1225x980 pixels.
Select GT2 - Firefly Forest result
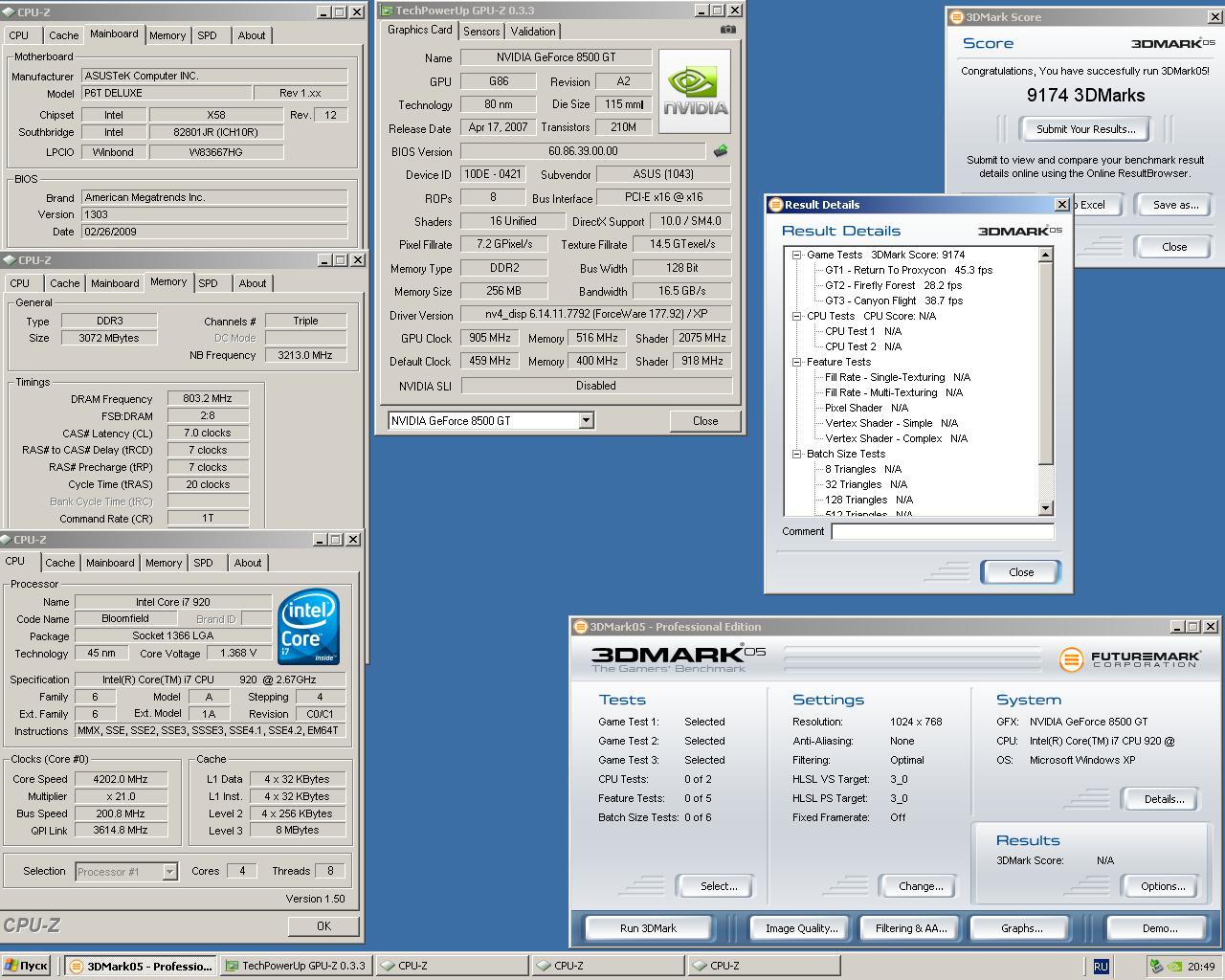point(893,285)
